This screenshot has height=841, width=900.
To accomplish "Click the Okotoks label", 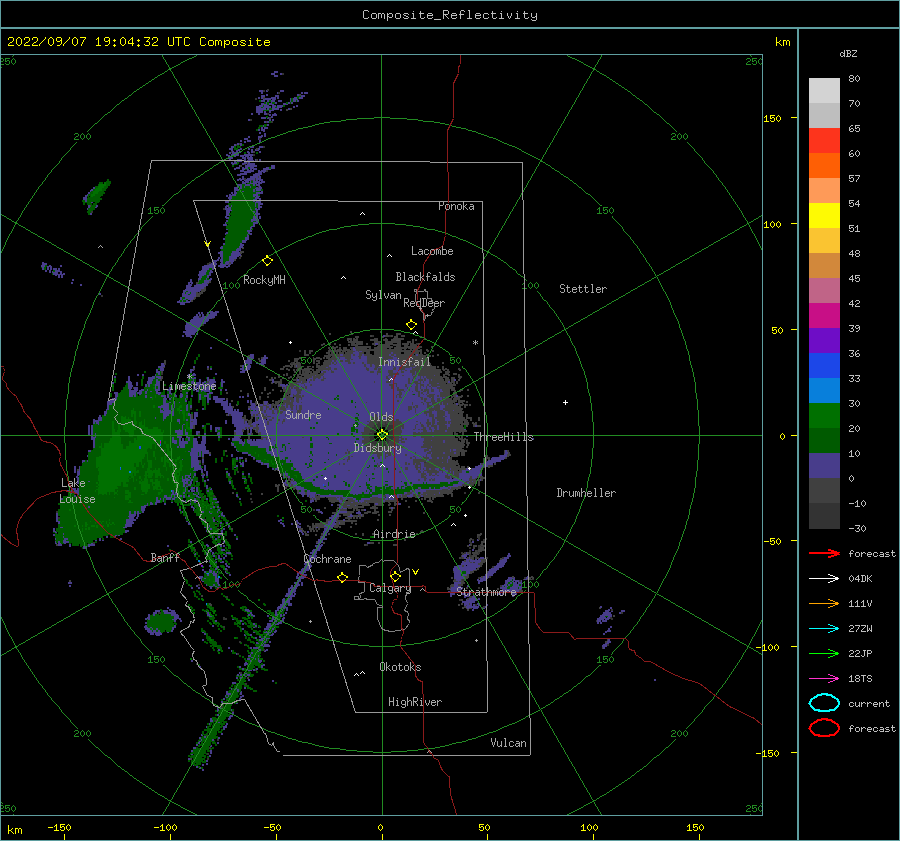I will [400, 667].
